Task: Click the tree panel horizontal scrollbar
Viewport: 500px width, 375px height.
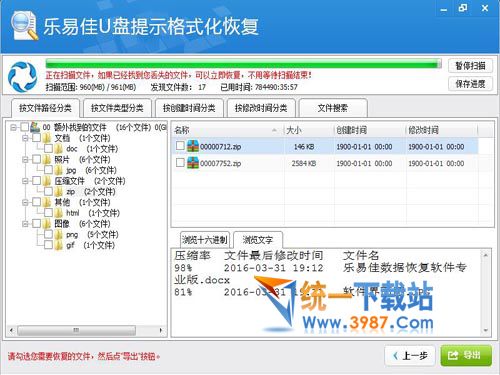Action: [86, 330]
